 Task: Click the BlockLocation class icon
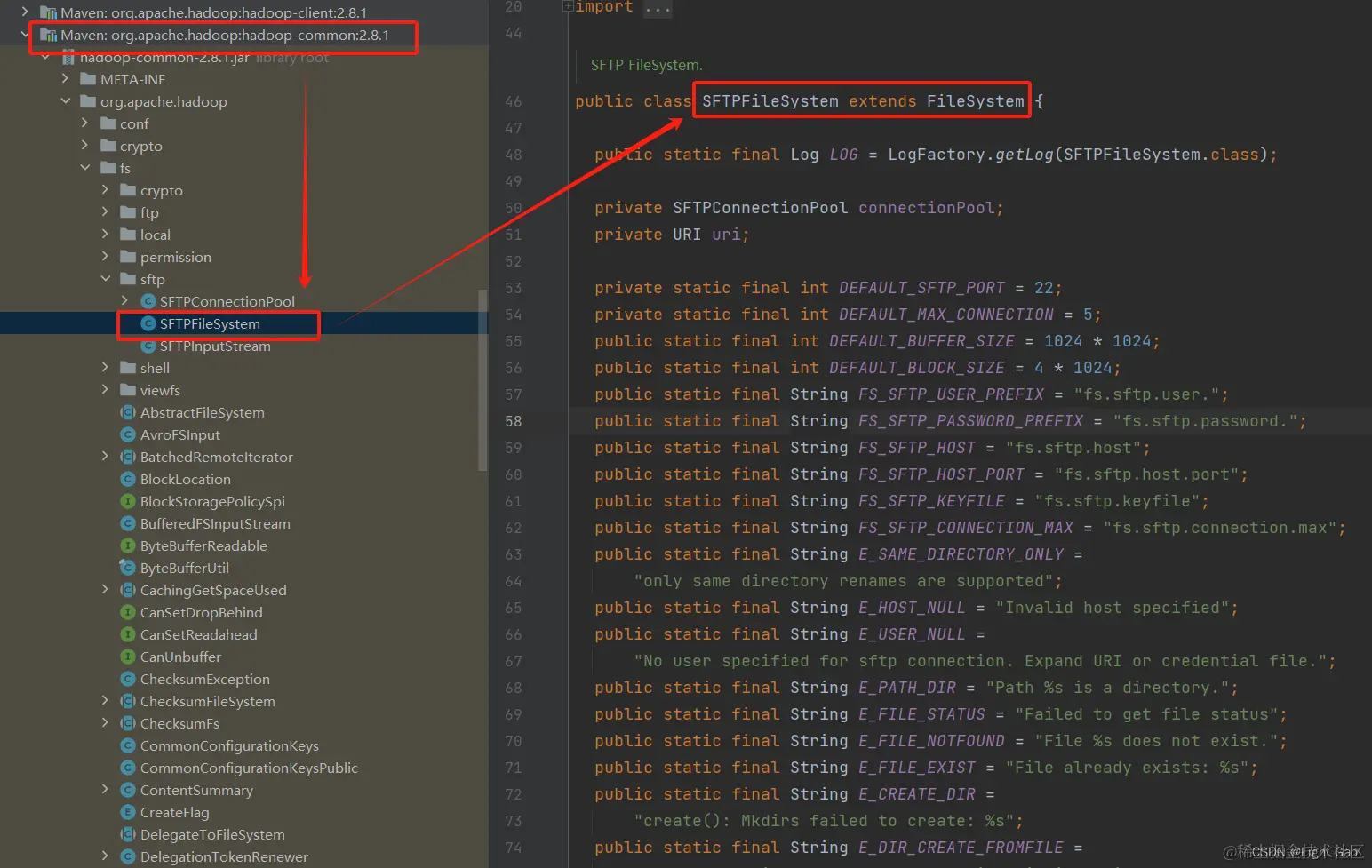(x=128, y=479)
